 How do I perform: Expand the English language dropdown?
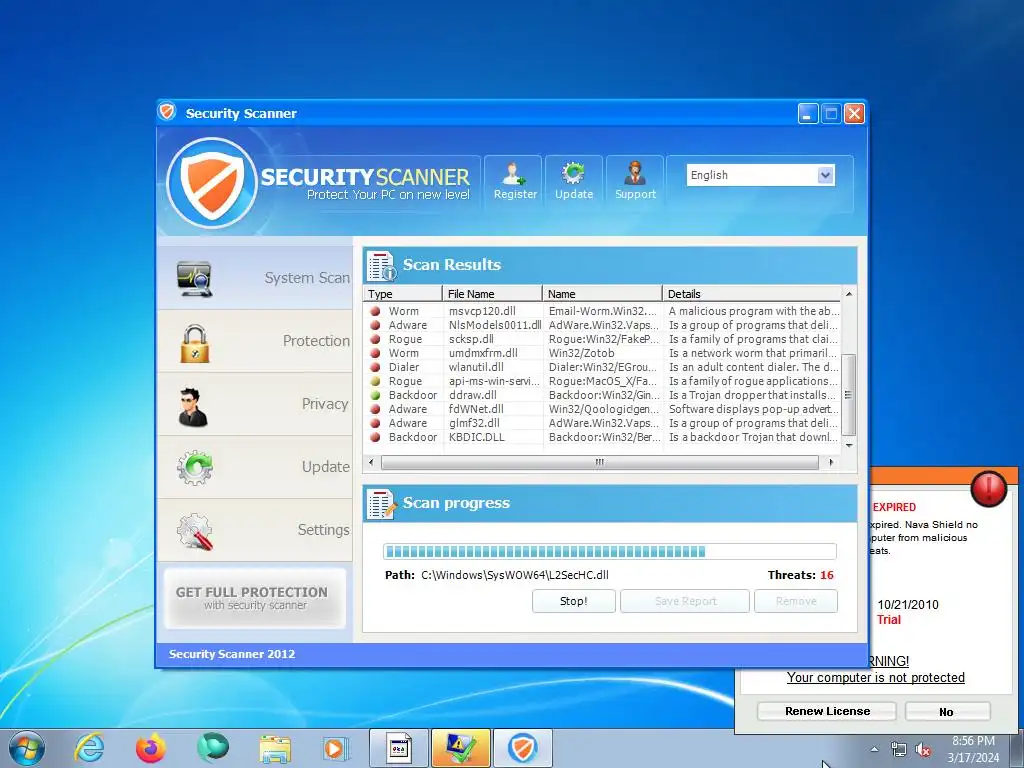(825, 175)
